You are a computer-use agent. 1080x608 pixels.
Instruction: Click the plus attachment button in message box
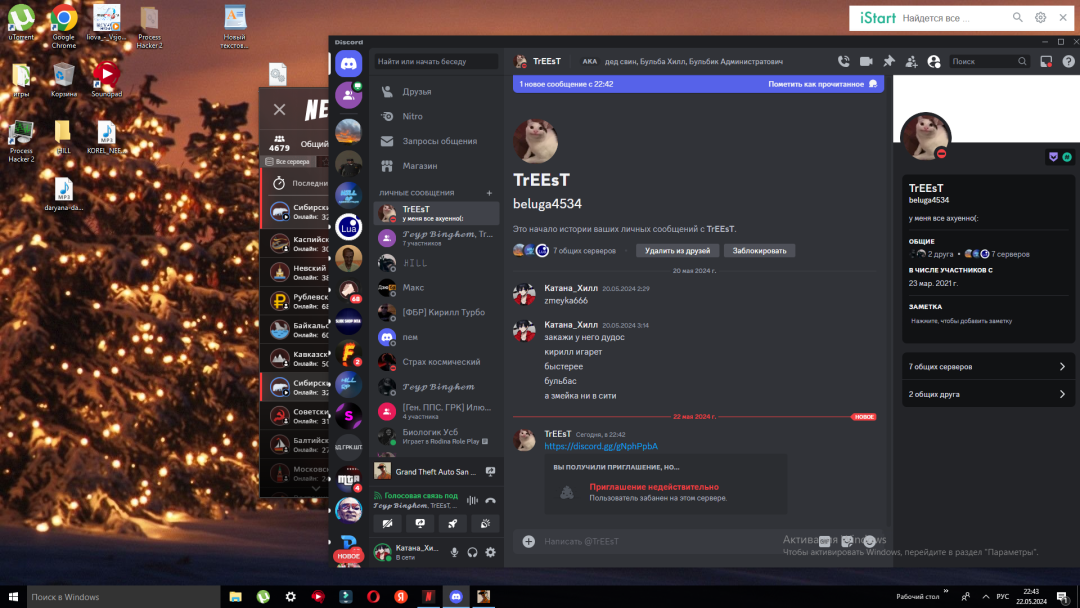[528, 541]
